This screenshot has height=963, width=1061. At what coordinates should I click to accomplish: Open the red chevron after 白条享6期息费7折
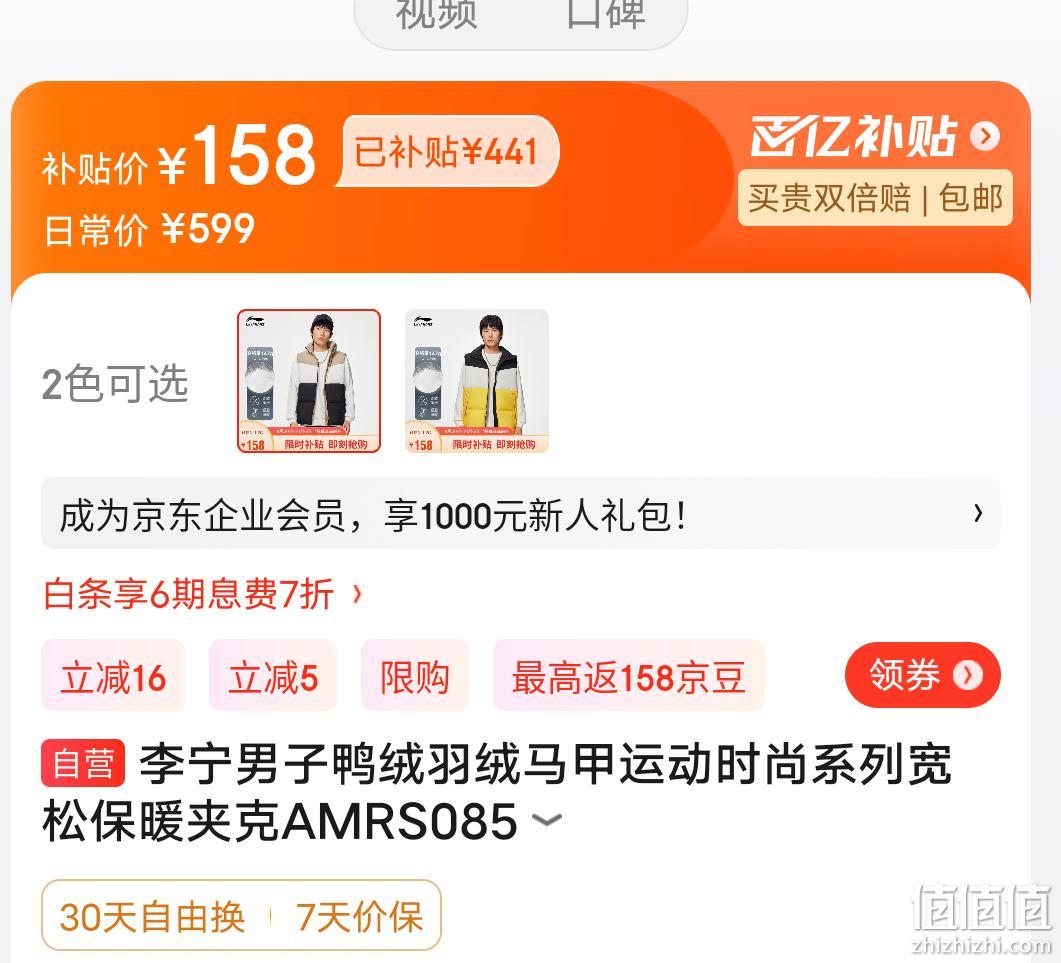(357, 594)
